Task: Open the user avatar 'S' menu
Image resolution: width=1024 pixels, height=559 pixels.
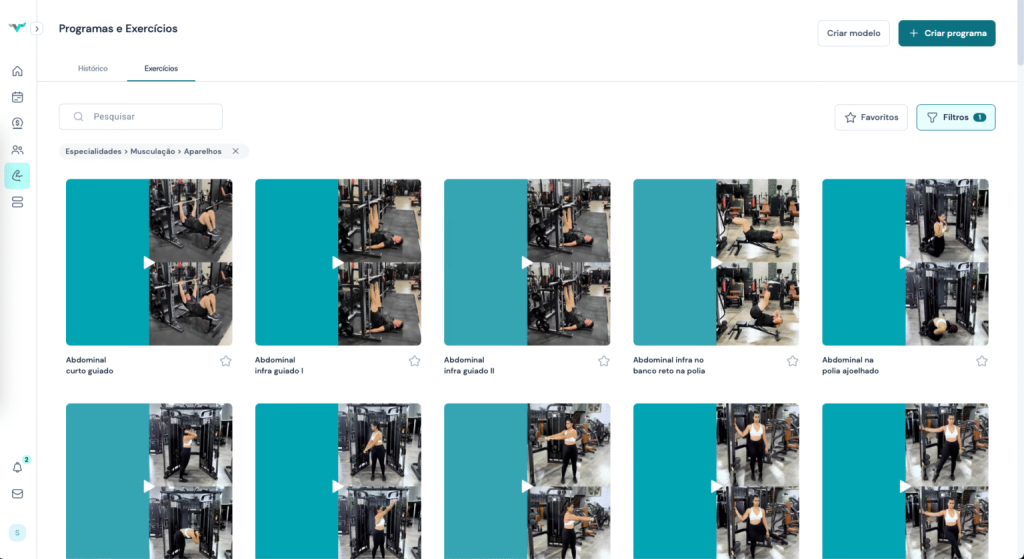Action: [x=17, y=532]
